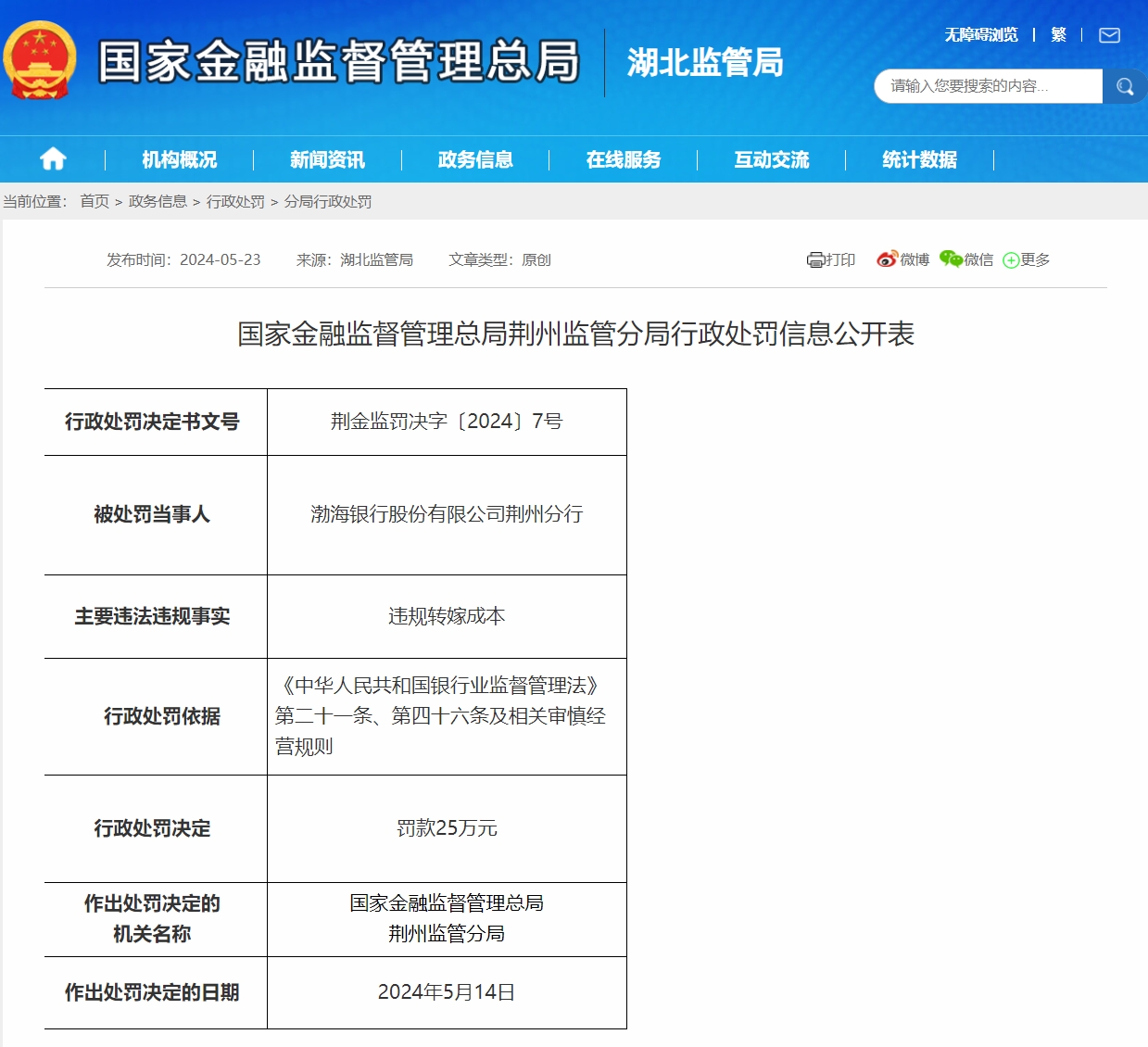Click the search input field
Viewport: 1148px width, 1047px height.
[x=988, y=86]
